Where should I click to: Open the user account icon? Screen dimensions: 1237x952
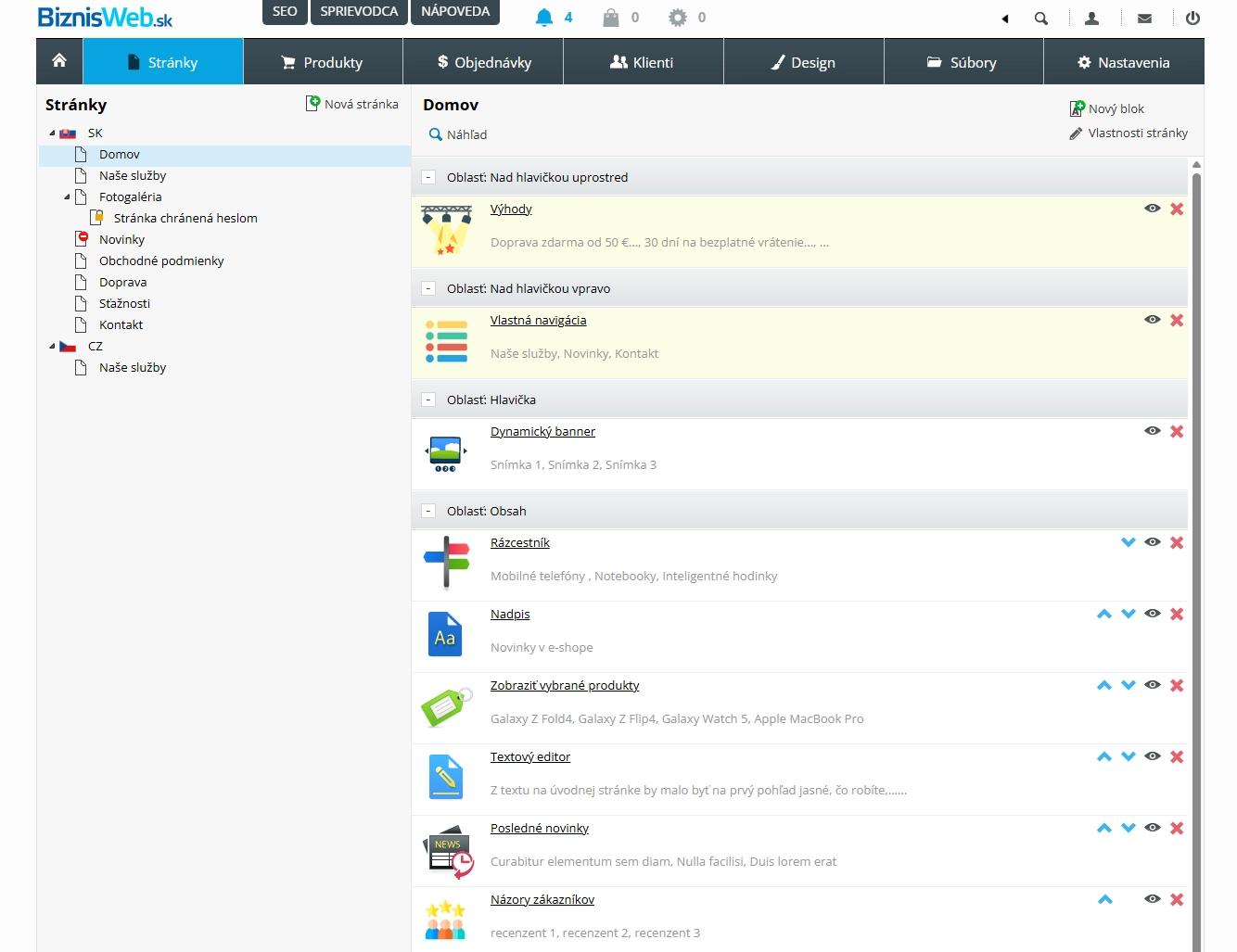click(x=1092, y=19)
